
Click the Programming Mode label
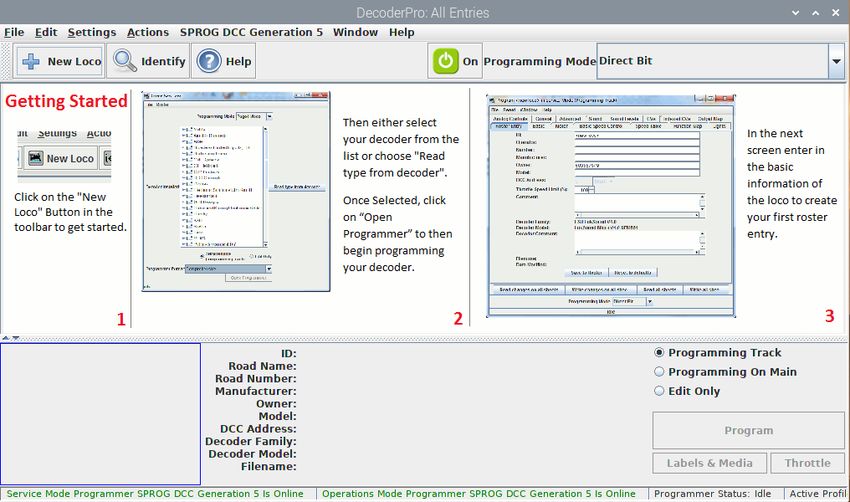click(539, 62)
